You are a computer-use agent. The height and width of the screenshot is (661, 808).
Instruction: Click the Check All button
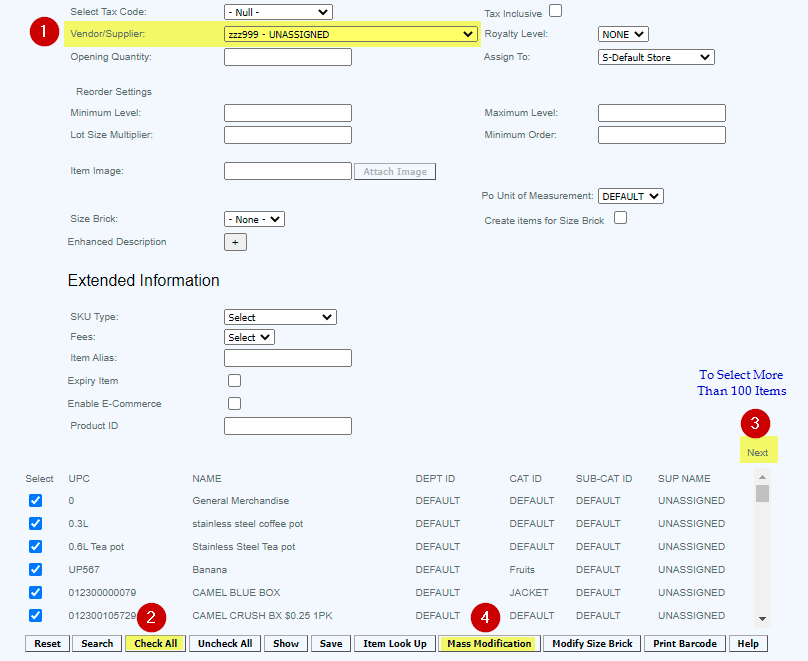[155, 643]
